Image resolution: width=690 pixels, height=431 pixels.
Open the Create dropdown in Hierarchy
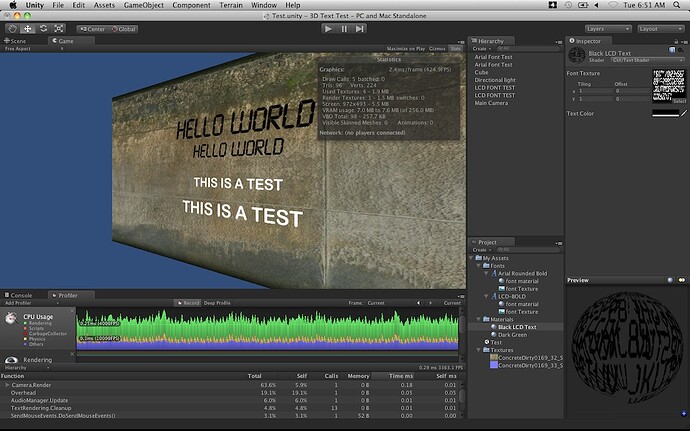[482, 49]
